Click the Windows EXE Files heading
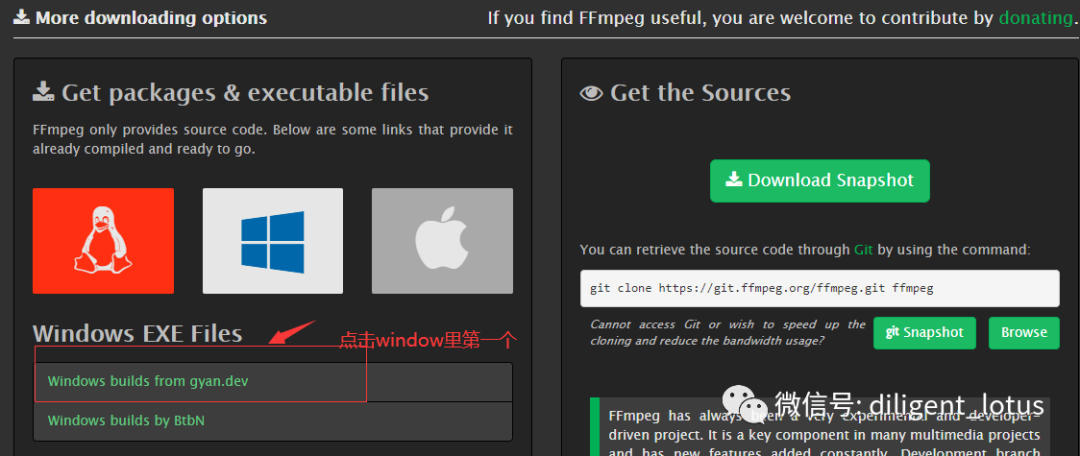 point(137,333)
